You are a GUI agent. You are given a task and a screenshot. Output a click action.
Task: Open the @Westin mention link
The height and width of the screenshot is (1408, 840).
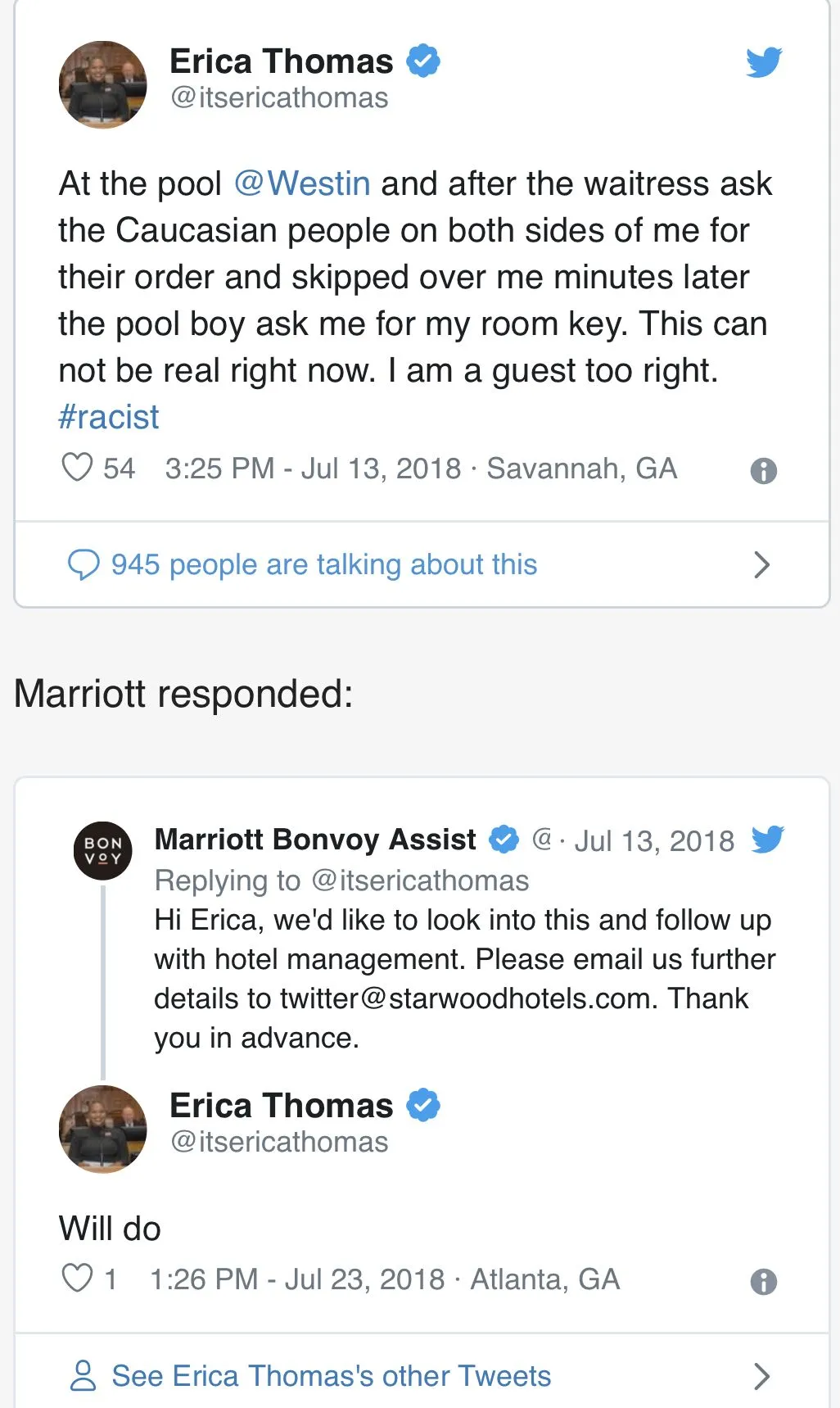coord(302,183)
